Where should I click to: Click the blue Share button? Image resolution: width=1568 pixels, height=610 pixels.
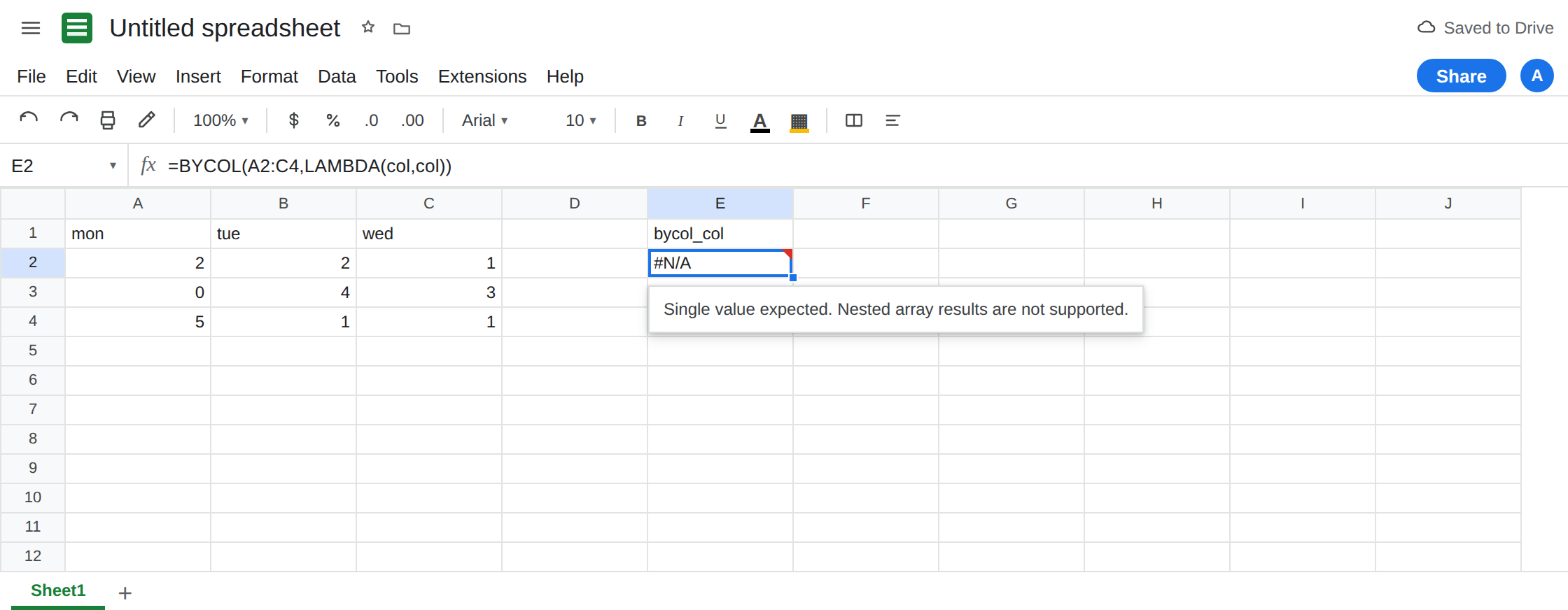(x=1461, y=76)
